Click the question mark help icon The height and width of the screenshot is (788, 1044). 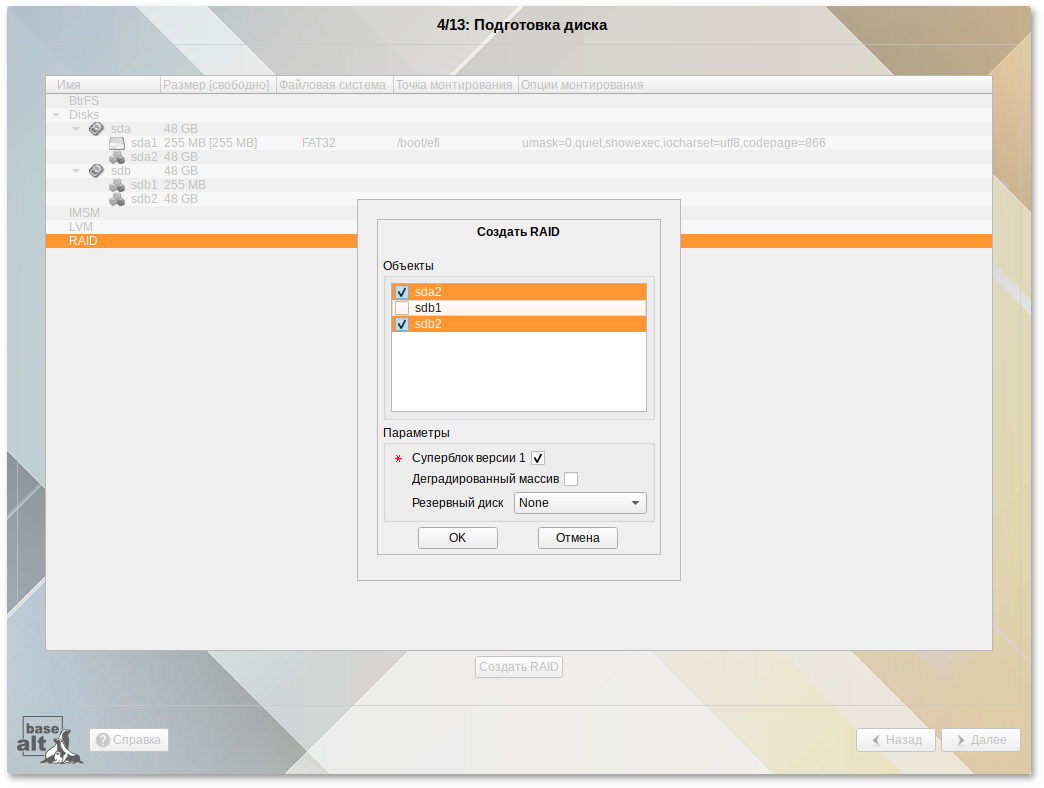[x=103, y=740]
